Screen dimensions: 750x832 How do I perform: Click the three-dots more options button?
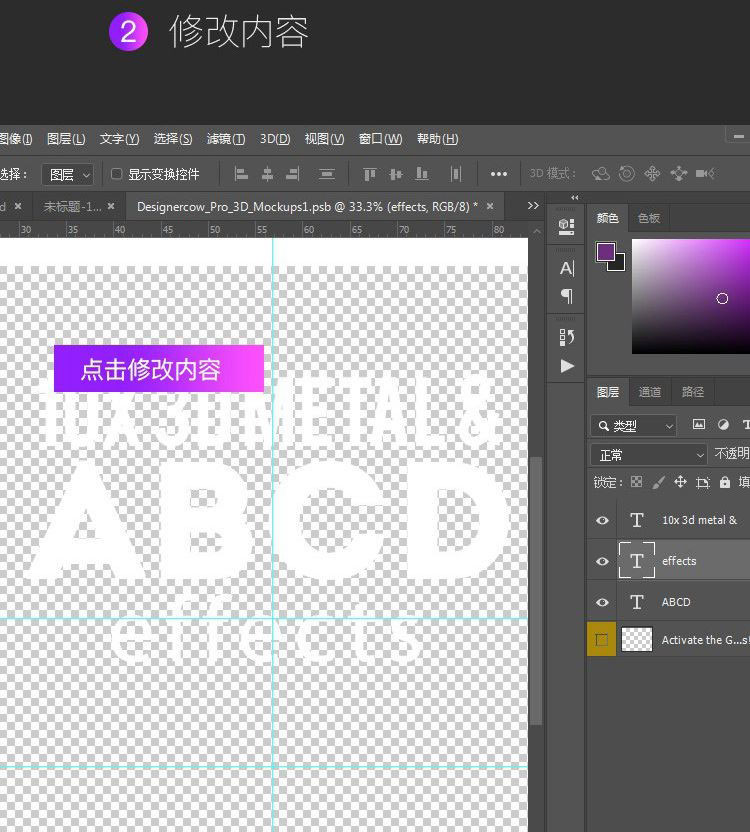tap(498, 174)
